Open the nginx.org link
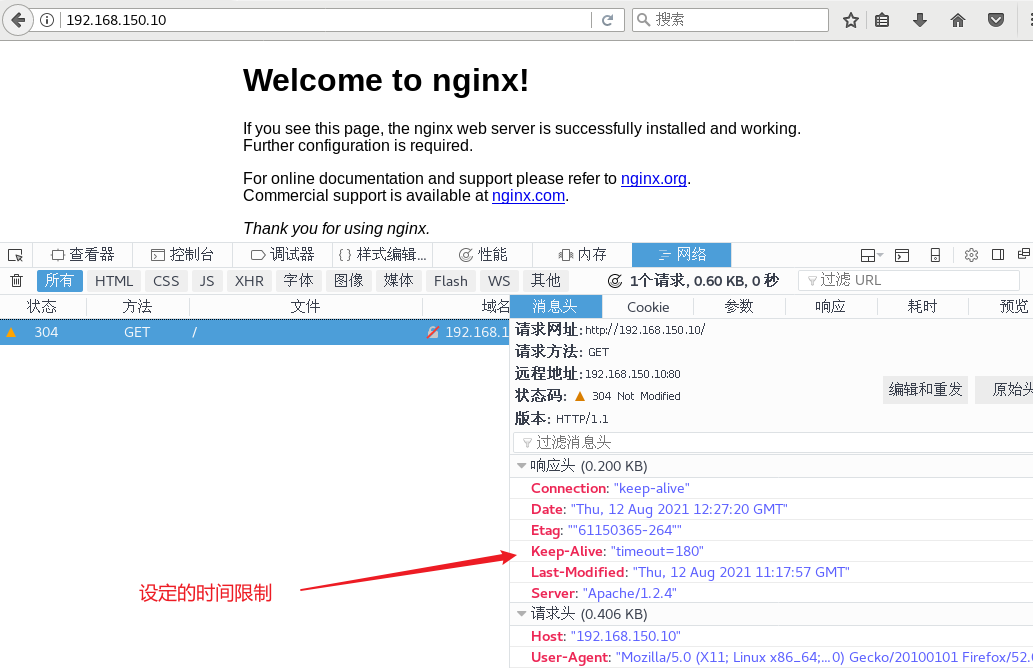Viewport: 1033px width, 668px height. 654,179
